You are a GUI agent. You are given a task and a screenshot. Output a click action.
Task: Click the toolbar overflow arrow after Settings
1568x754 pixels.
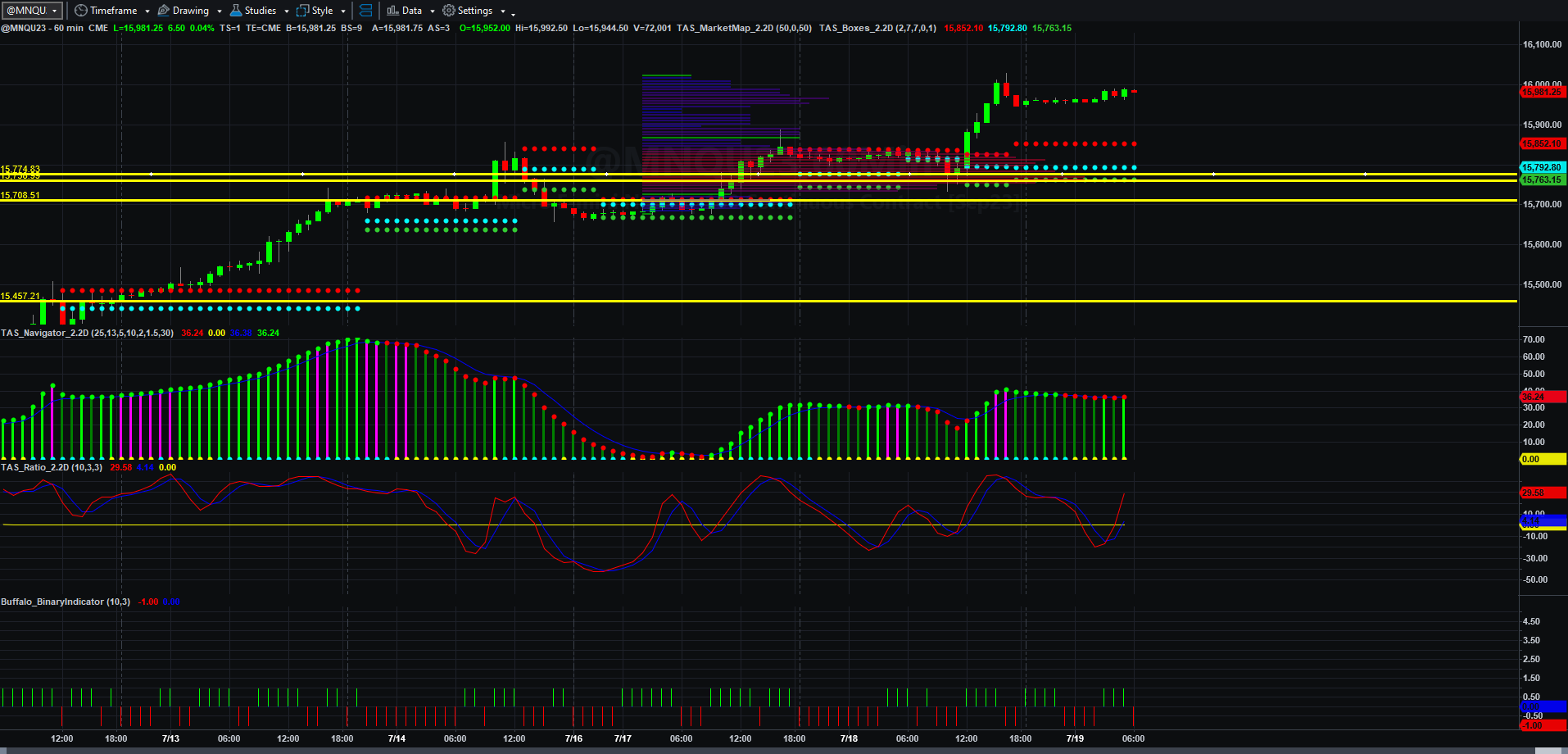coord(514,13)
